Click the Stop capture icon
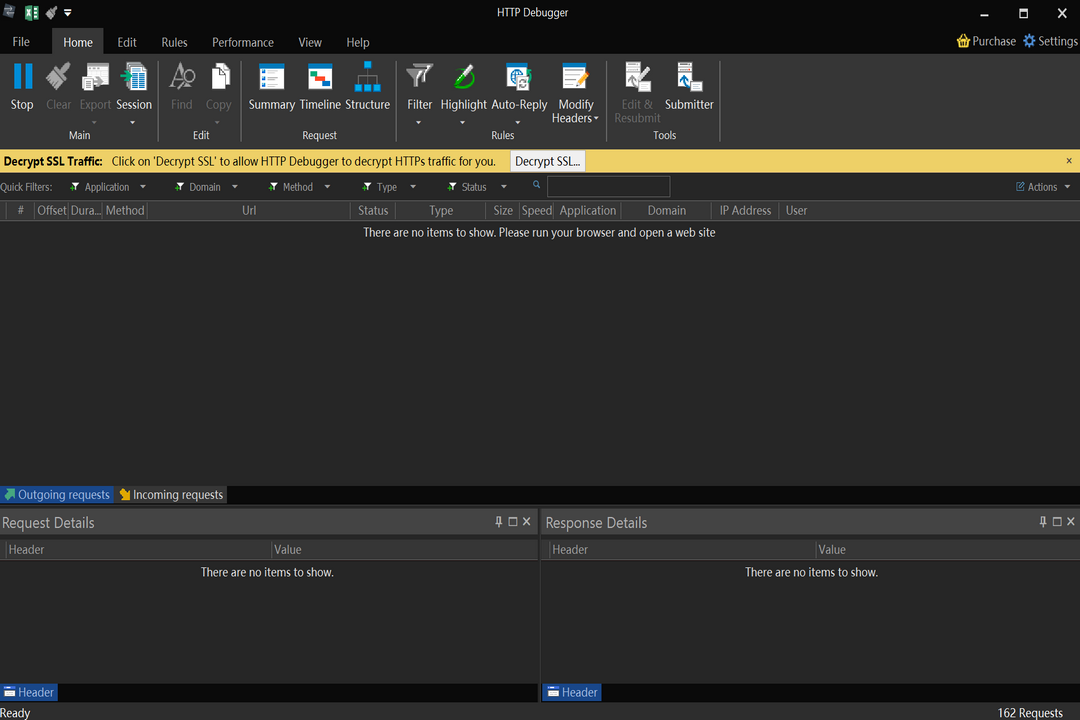Image resolution: width=1080 pixels, height=720 pixels. pos(22,78)
